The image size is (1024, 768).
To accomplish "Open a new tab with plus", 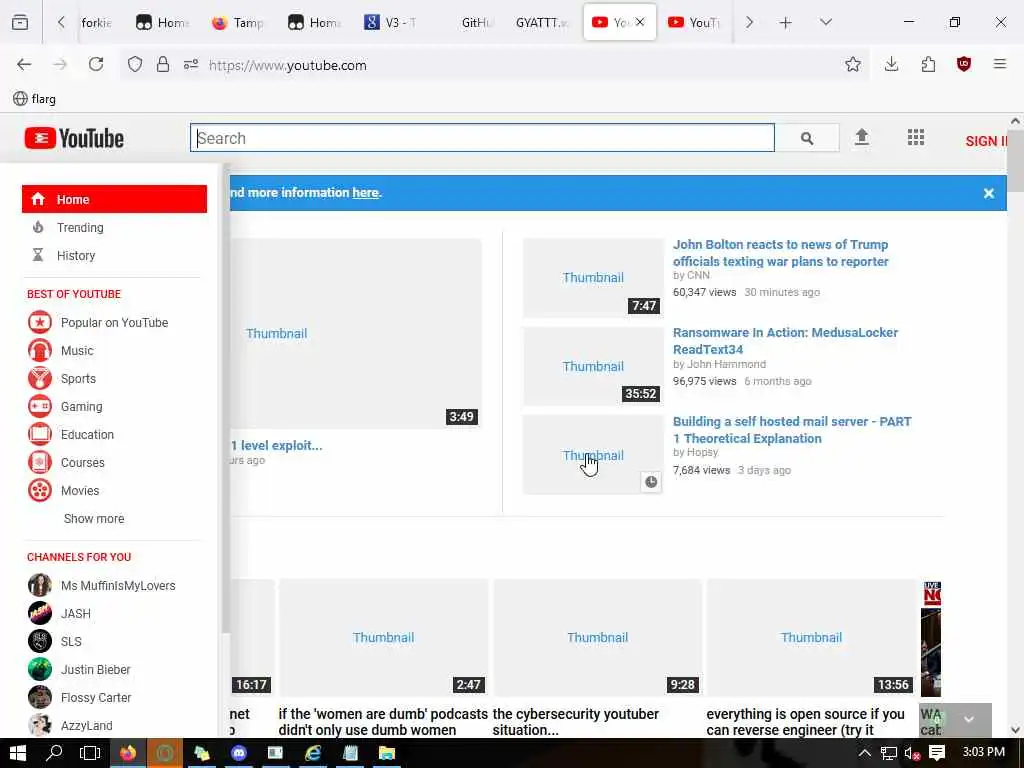I will (786, 23).
